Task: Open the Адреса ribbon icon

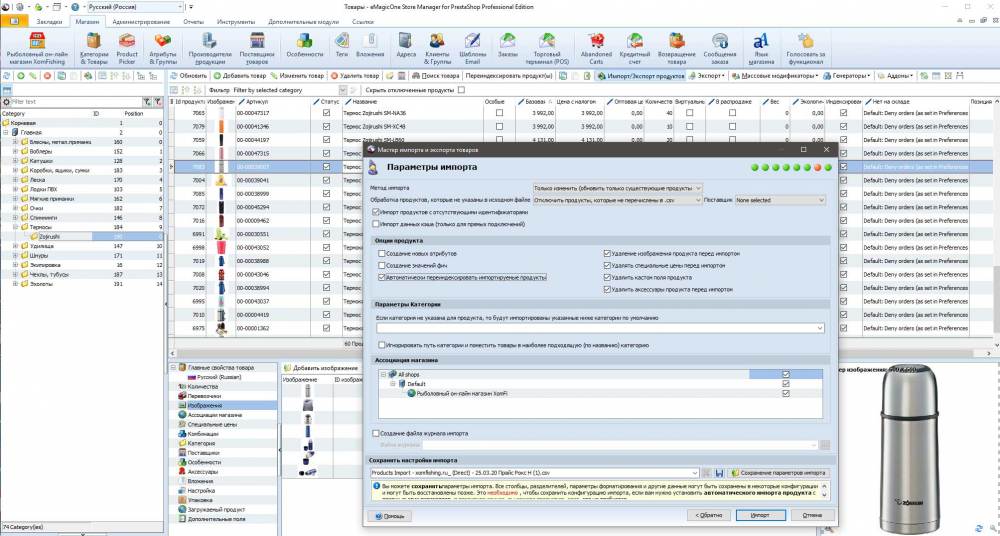Action: [406, 45]
